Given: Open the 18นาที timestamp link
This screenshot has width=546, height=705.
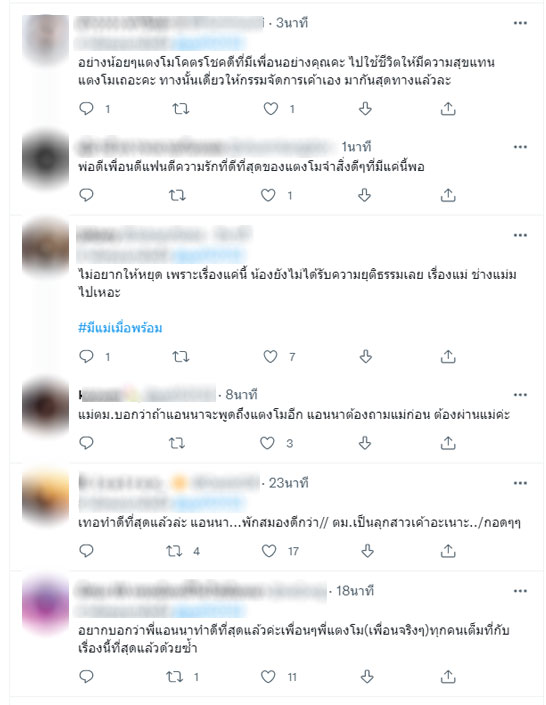Looking at the screenshot, I should [x=355, y=590].
